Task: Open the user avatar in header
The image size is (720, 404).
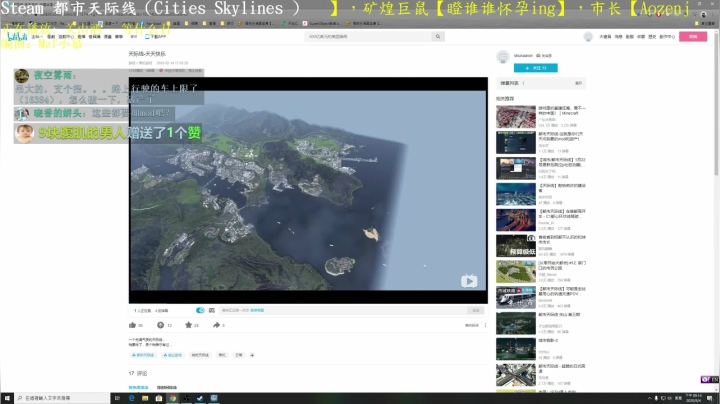Action: [588, 37]
